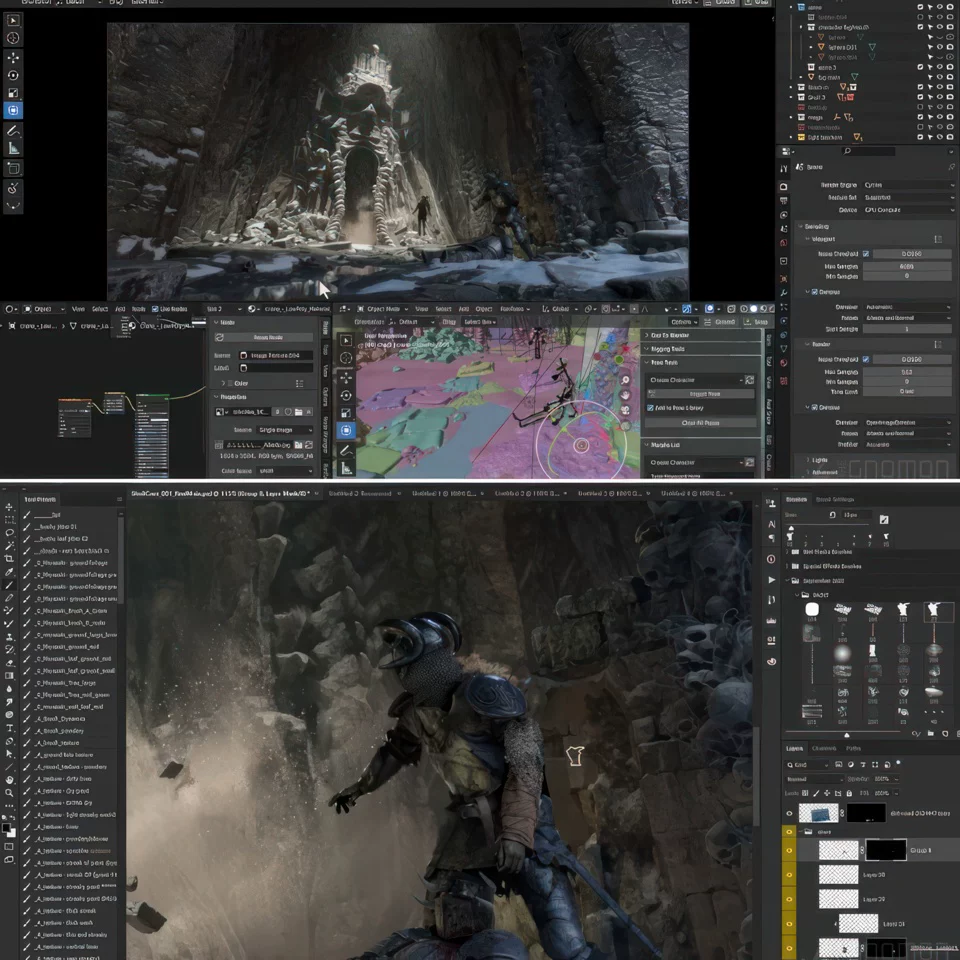Select Photoshop's Eyedropper tool

[9, 572]
